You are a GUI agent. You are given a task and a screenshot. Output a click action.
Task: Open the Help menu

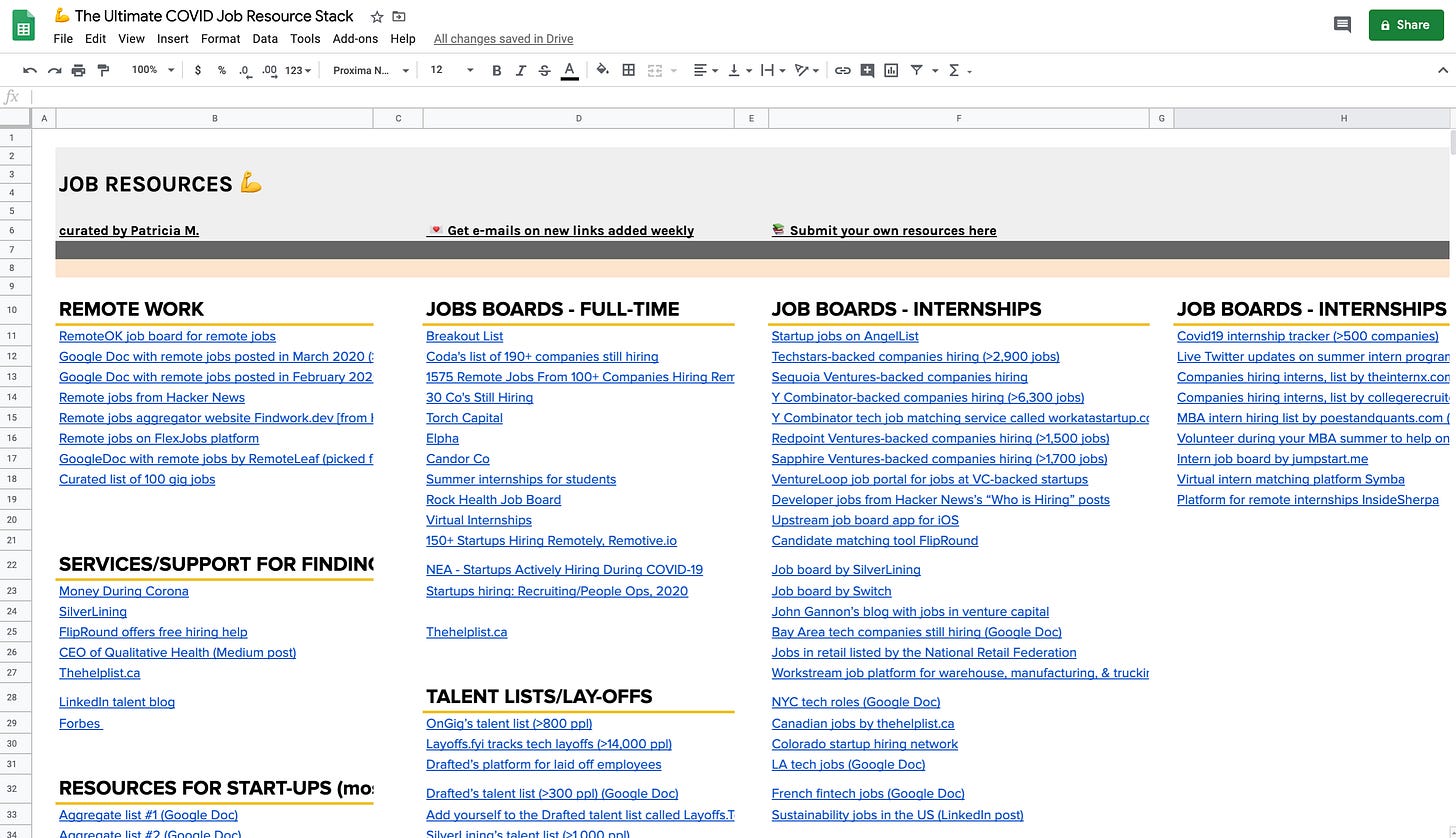(403, 39)
